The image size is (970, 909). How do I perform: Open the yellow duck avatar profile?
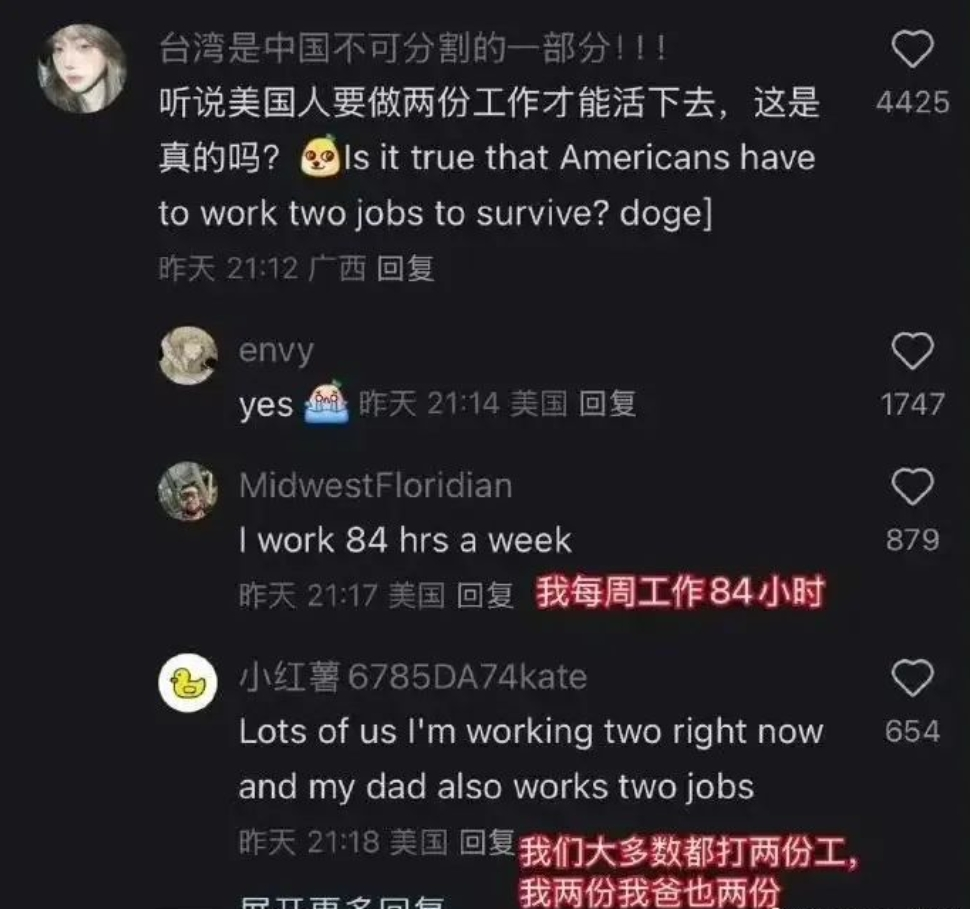click(x=188, y=683)
